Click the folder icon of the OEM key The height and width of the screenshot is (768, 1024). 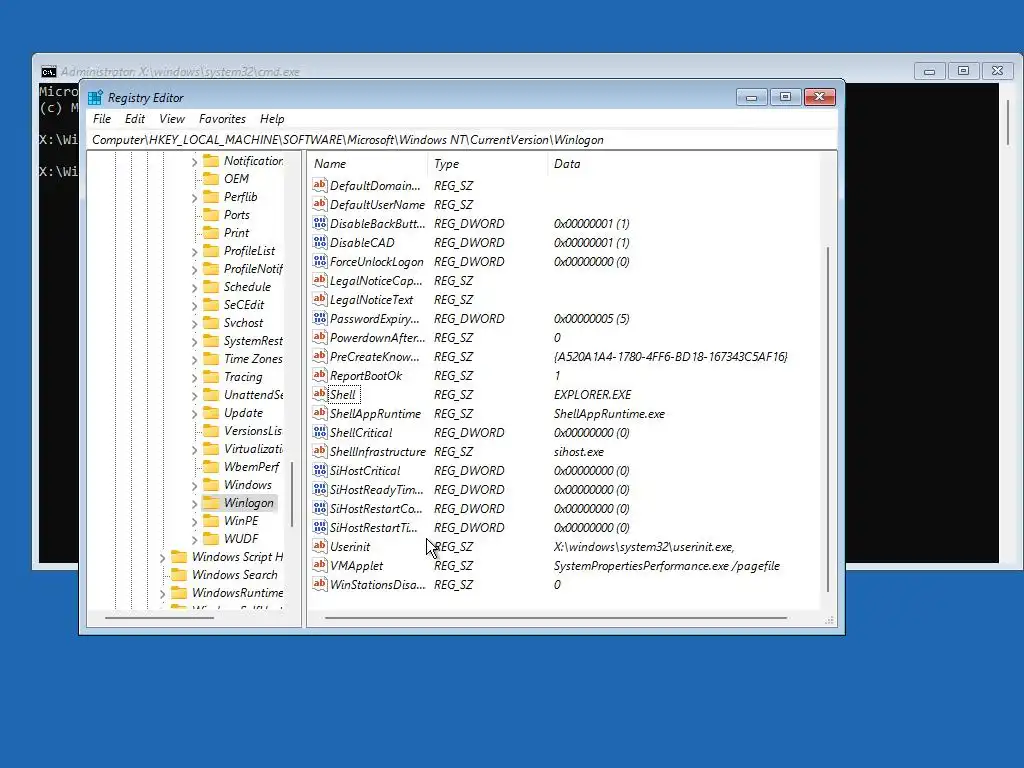pyautogui.click(x=211, y=178)
